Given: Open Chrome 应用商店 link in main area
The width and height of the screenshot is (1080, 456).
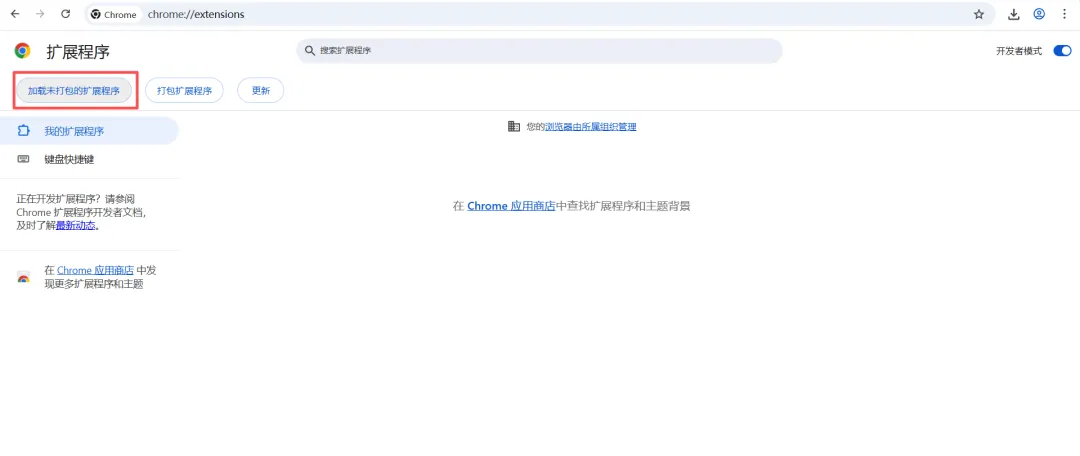Looking at the screenshot, I should click(x=511, y=205).
